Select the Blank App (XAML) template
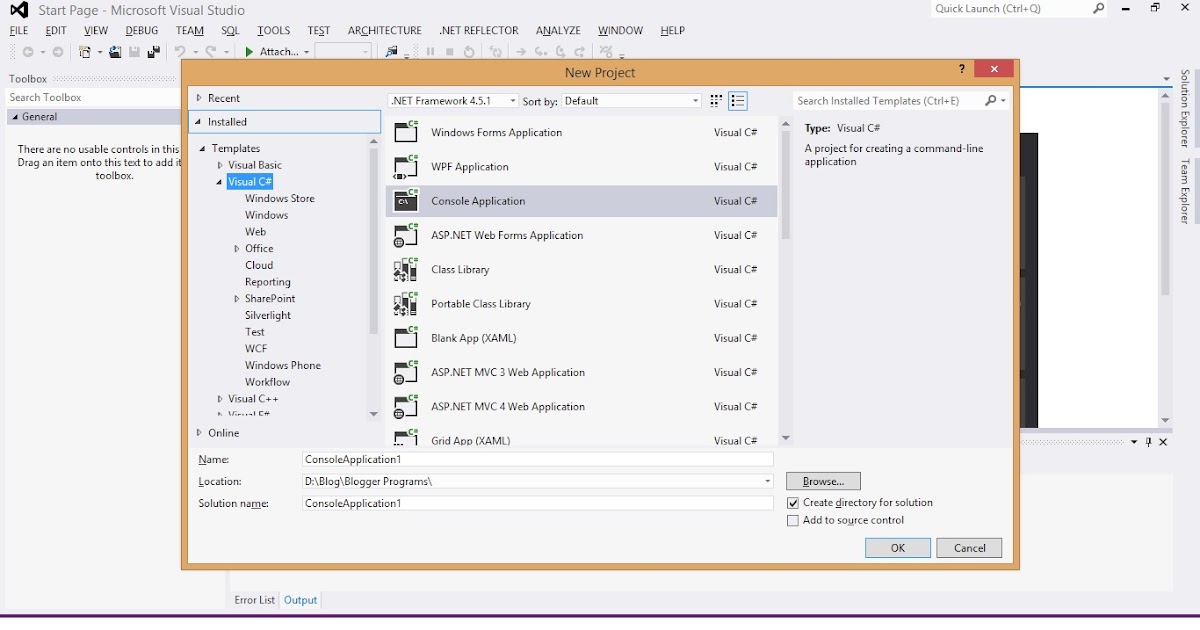The image size is (1200, 630). (x=581, y=337)
